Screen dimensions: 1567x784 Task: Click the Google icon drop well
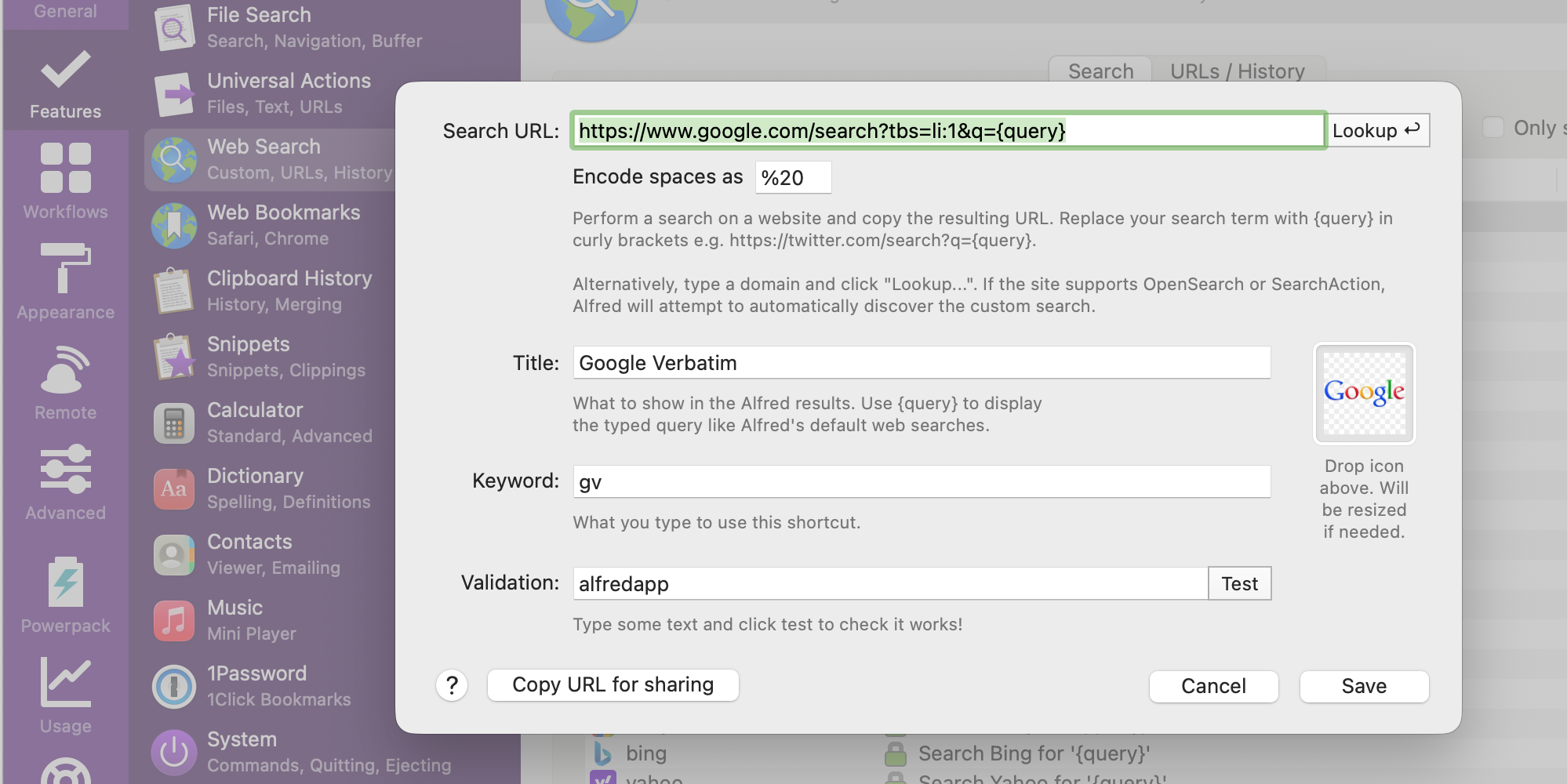[x=1365, y=393]
